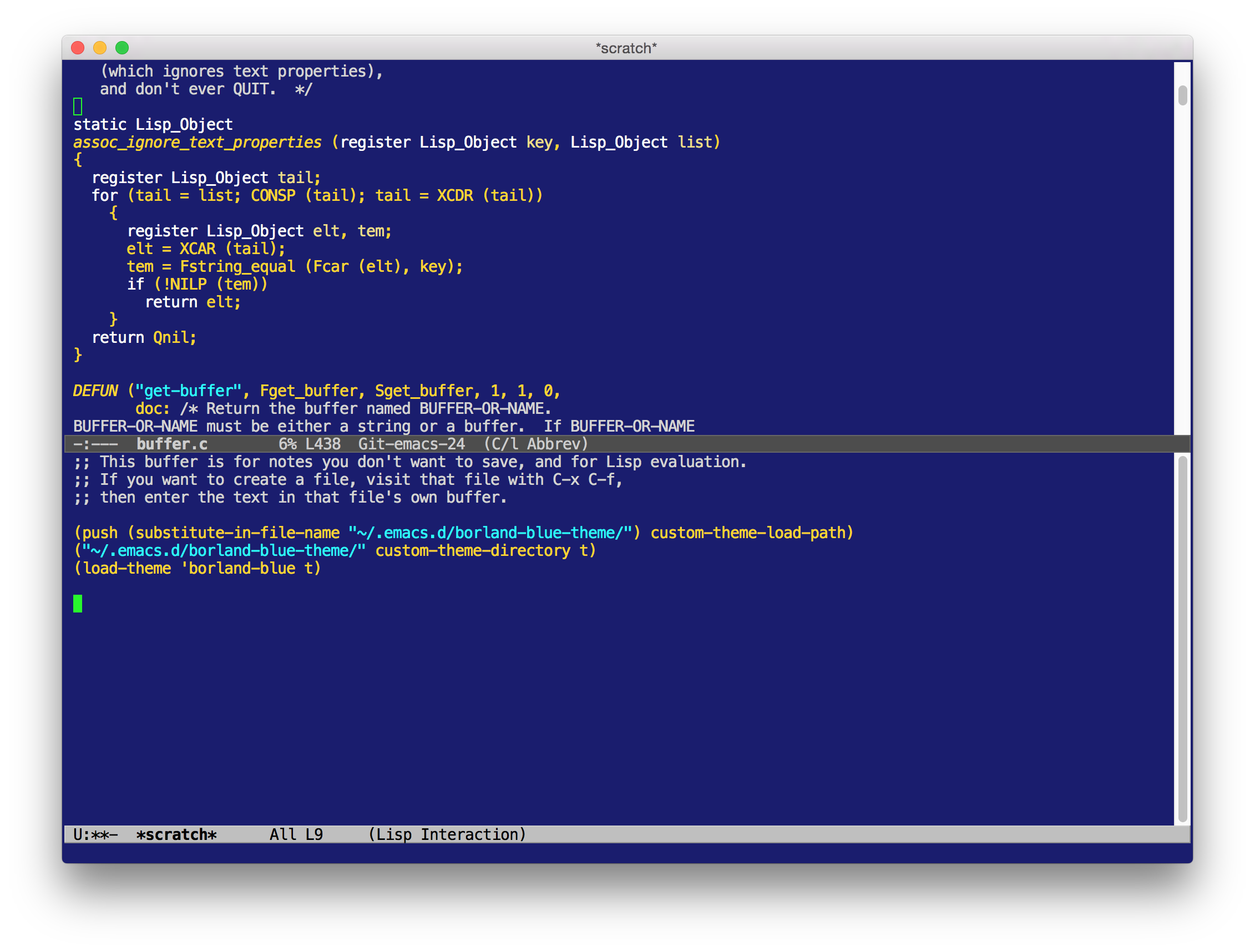The height and width of the screenshot is (952, 1255).
Task: Click the *scratch* window title bar
Action: click(626, 48)
